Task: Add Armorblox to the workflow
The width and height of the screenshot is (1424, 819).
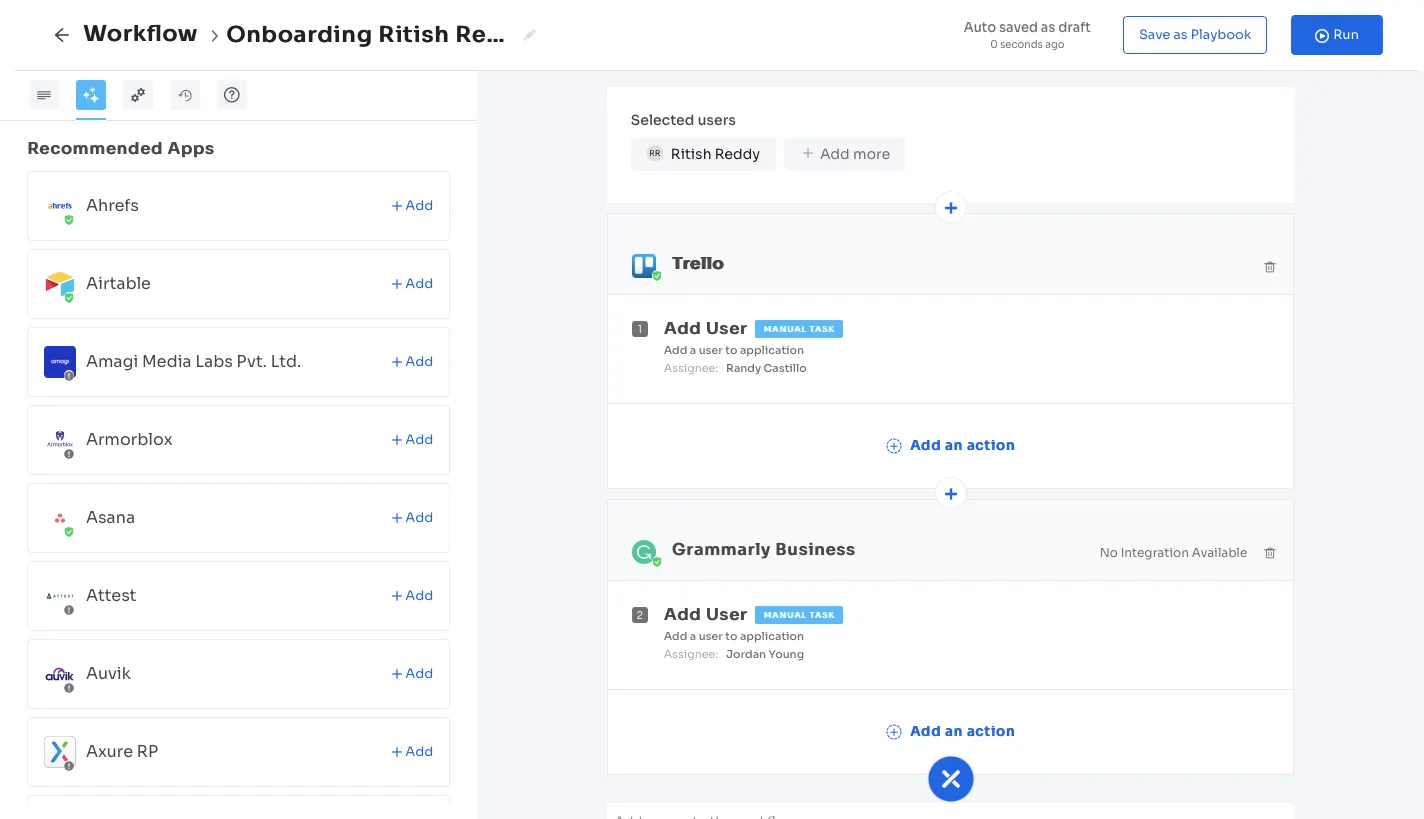Action: coord(412,439)
